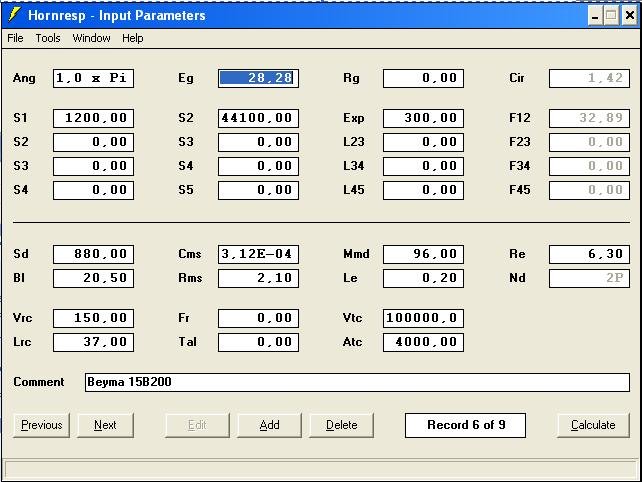Screen dimensions: 642x482
Task: Click the F12 field showing 32,89
Action: [589, 118]
